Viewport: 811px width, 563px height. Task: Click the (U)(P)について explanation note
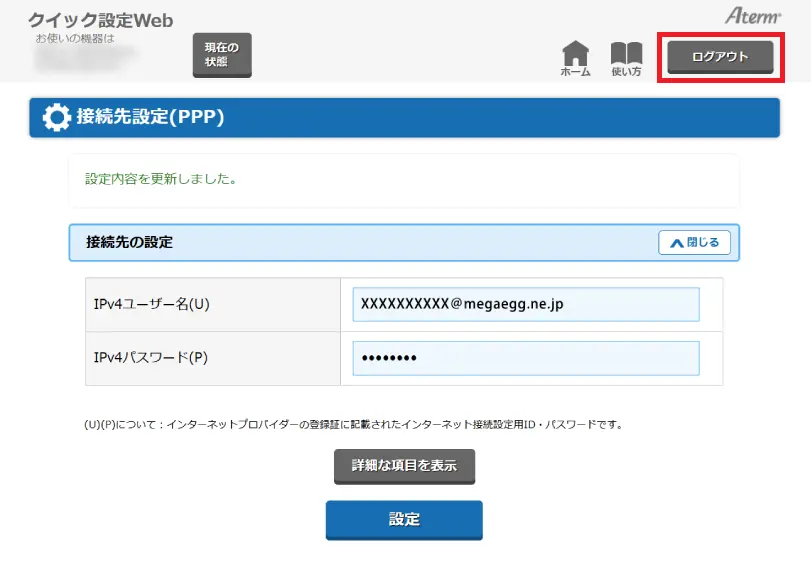(354, 424)
